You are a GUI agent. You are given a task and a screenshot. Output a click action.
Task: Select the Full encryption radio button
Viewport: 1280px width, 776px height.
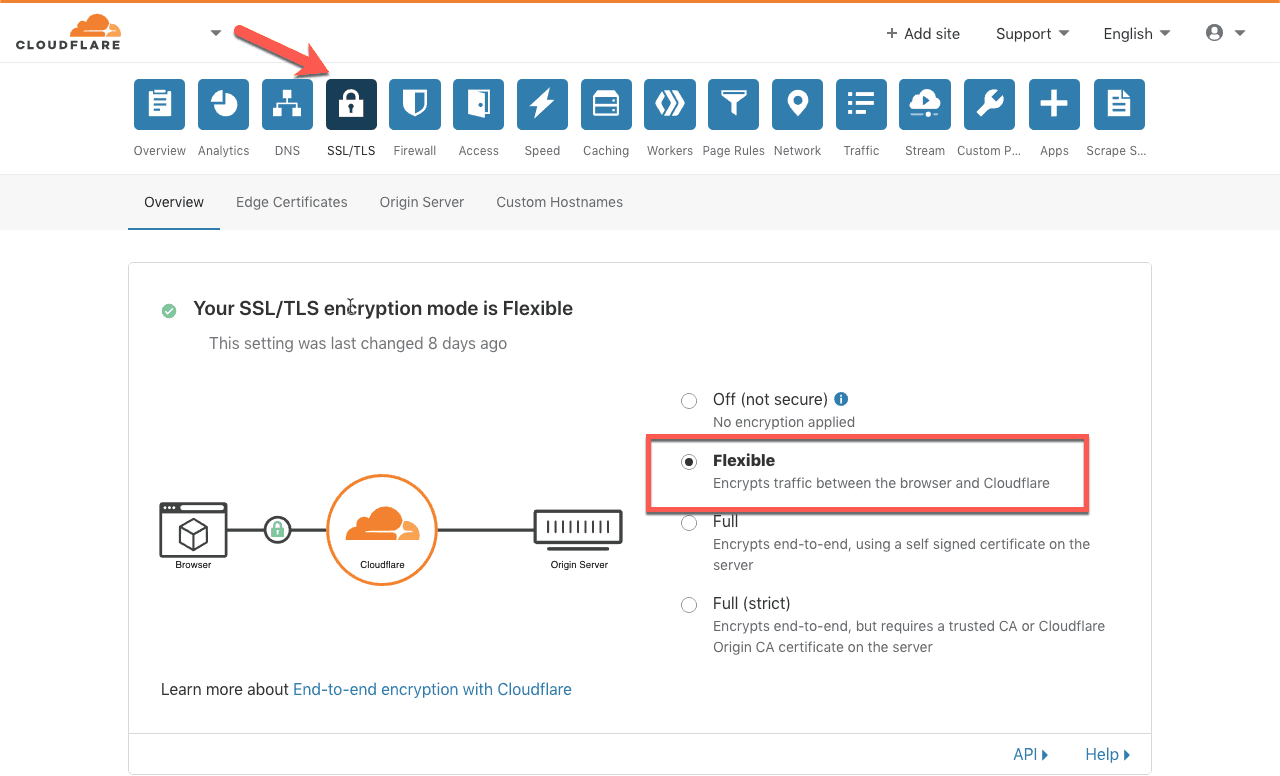pyautogui.click(x=689, y=523)
